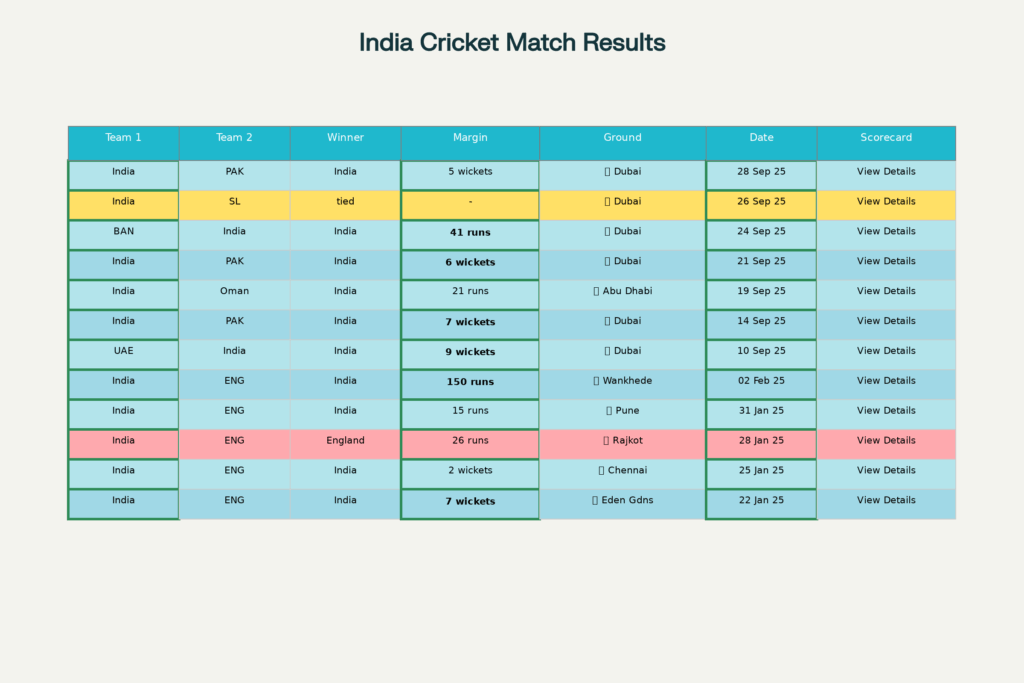The image size is (1024, 683).
Task: Open View Details for the Rajkot match
Action: pyautogui.click(x=885, y=441)
